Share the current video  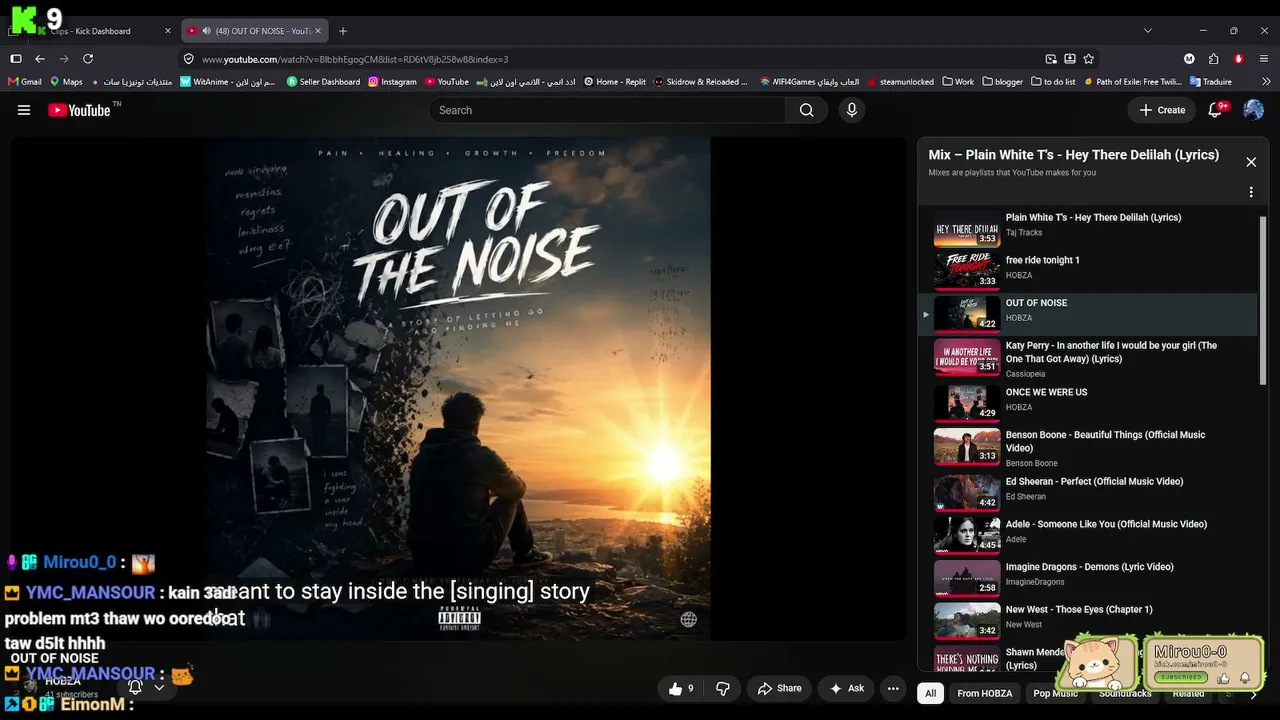point(780,688)
